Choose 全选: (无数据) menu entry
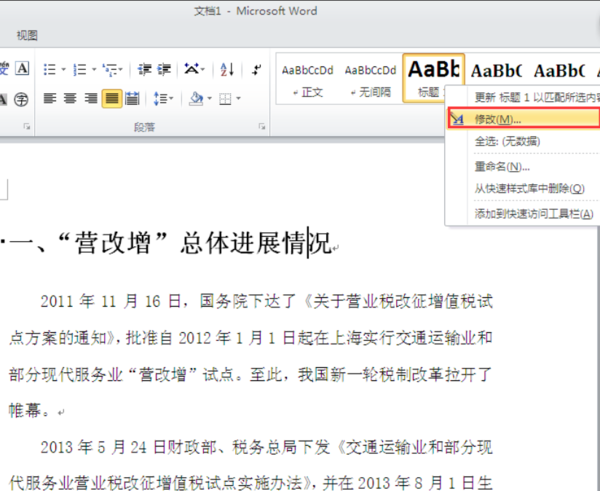The image size is (600, 491). (x=507, y=141)
